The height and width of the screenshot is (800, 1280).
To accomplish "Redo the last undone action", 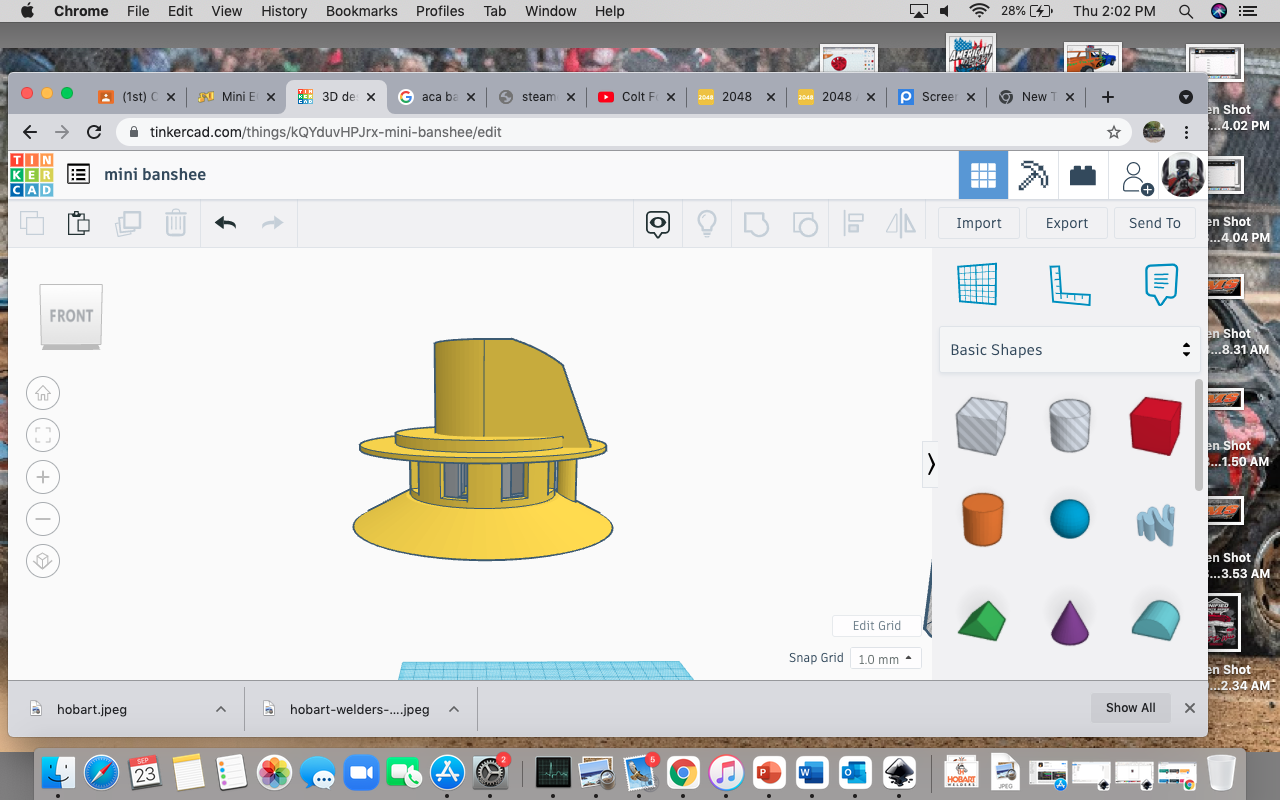I will click(272, 223).
